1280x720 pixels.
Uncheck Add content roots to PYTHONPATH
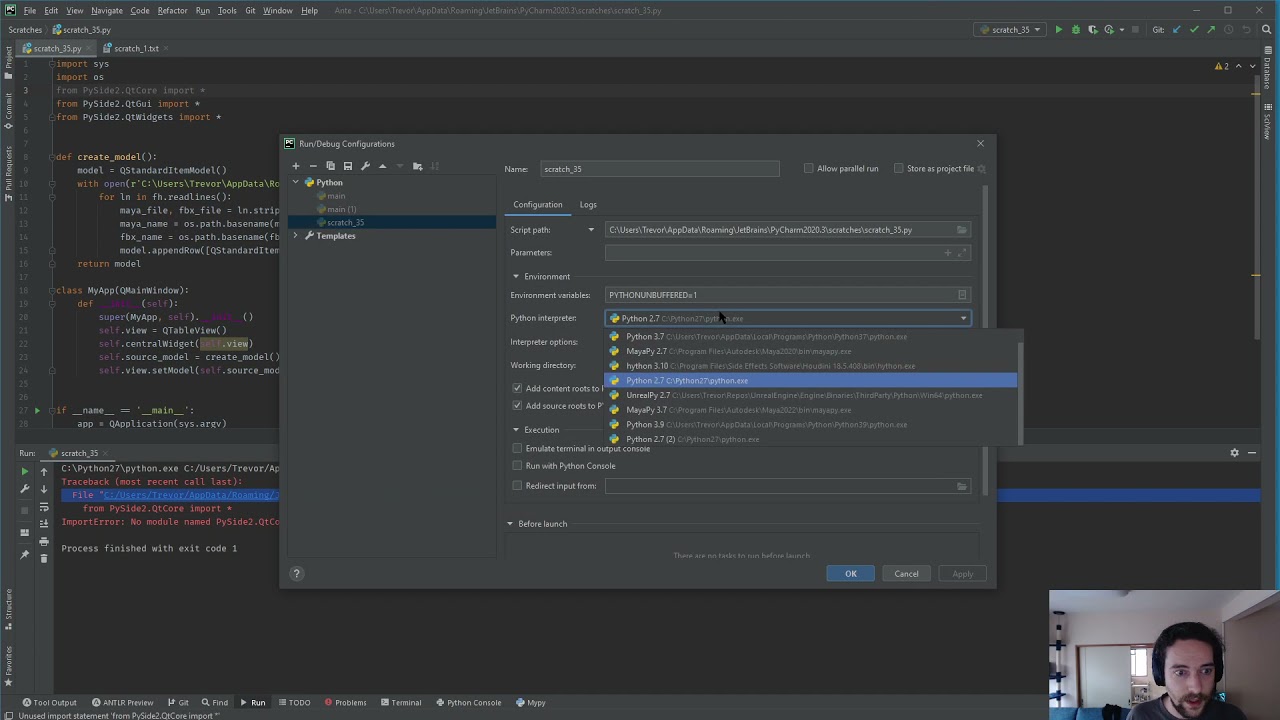coord(517,388)
